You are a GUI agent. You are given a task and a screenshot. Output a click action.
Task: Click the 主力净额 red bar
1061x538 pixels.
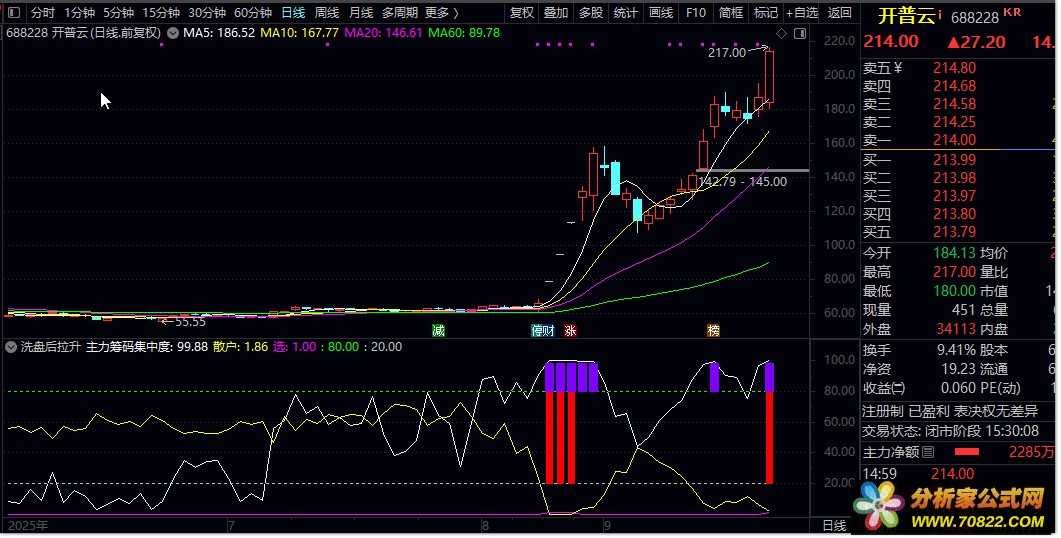coord(967,452)
